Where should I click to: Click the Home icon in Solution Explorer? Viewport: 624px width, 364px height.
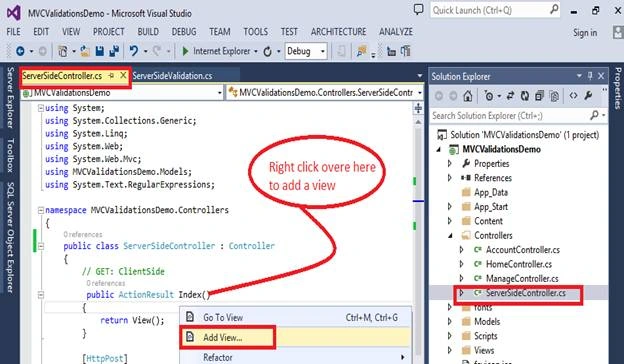(468, 96)
